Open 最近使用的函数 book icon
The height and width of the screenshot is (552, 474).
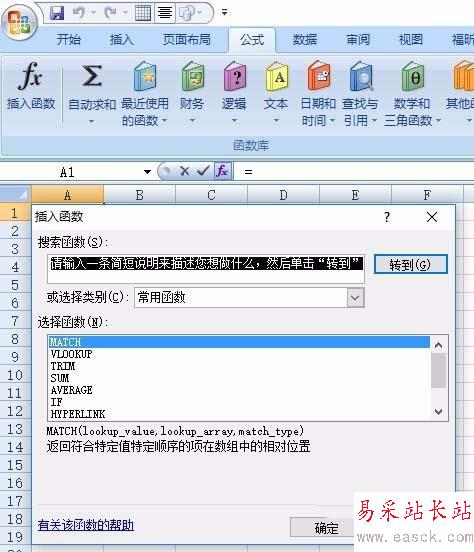pos(145,76)
